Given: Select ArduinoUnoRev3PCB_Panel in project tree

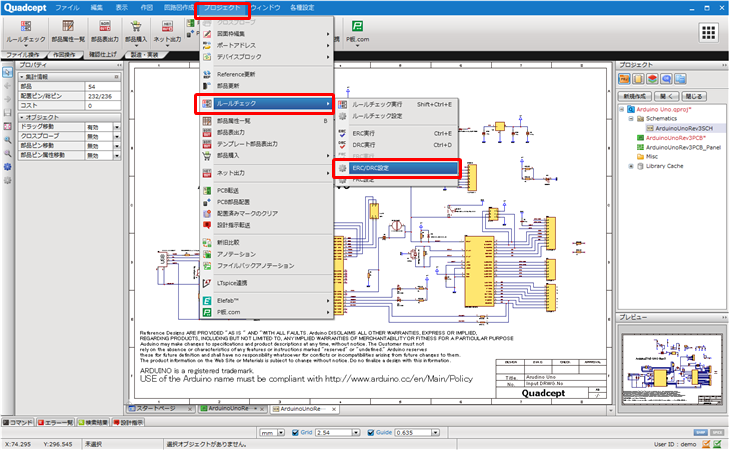Looking at the screenshot, I should pyautogui.click(x=683, y=147).
